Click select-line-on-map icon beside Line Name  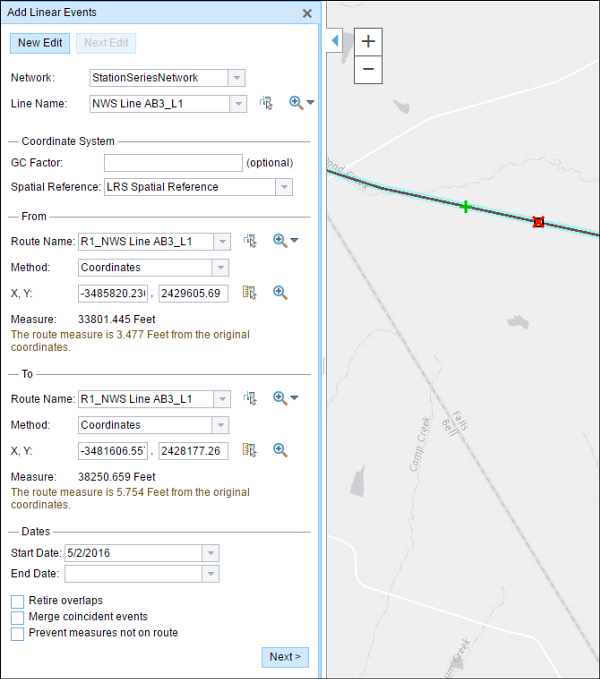click(266, 103)
